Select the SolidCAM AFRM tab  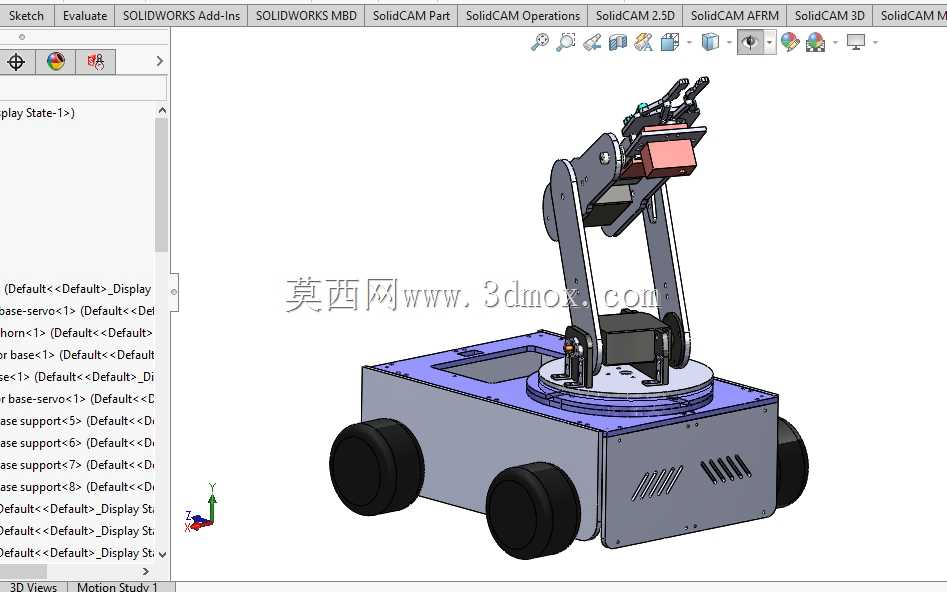[734, 16]
